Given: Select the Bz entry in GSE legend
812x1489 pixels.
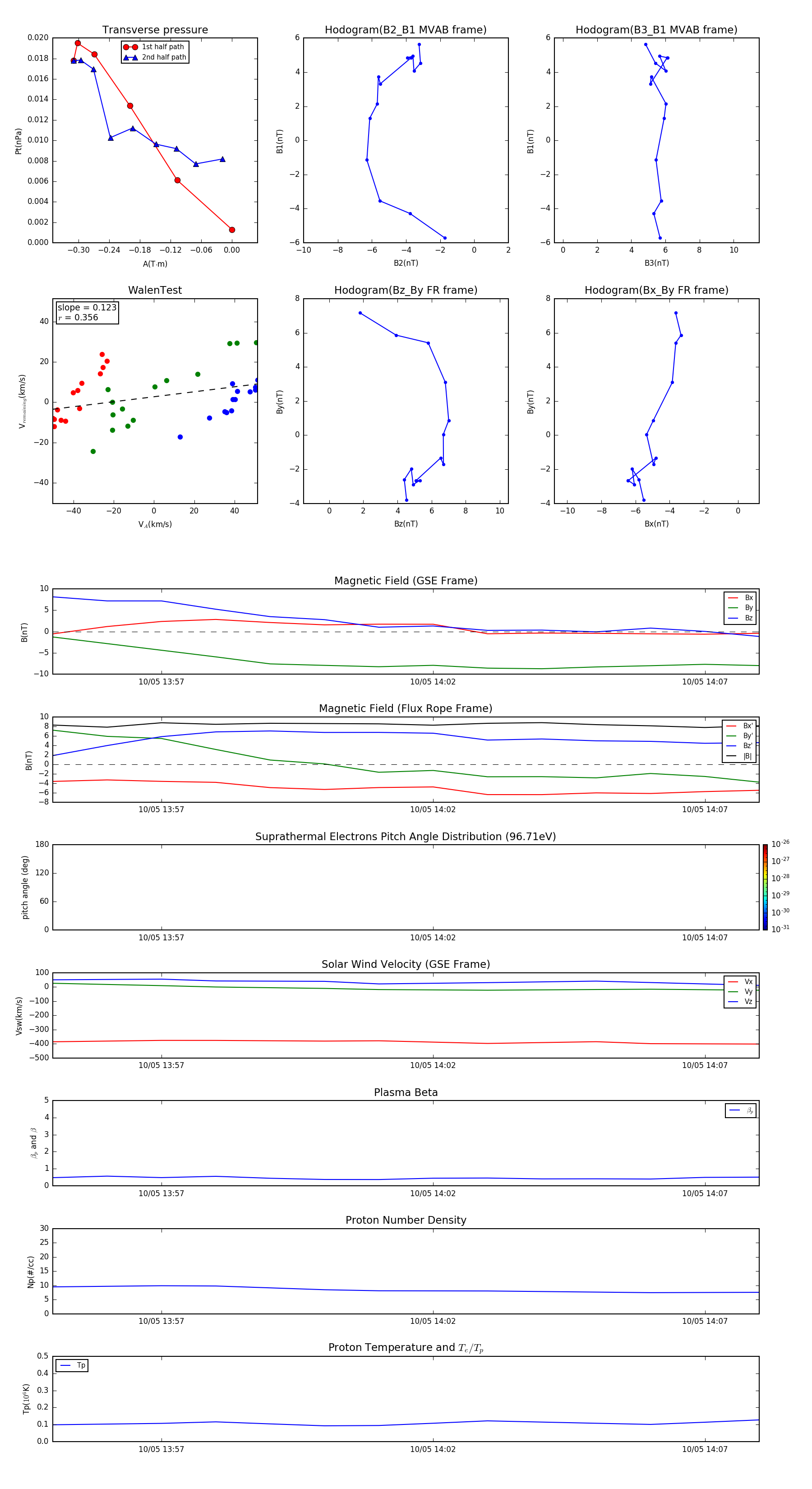Looking at the screenshot, I should [740, 618].
